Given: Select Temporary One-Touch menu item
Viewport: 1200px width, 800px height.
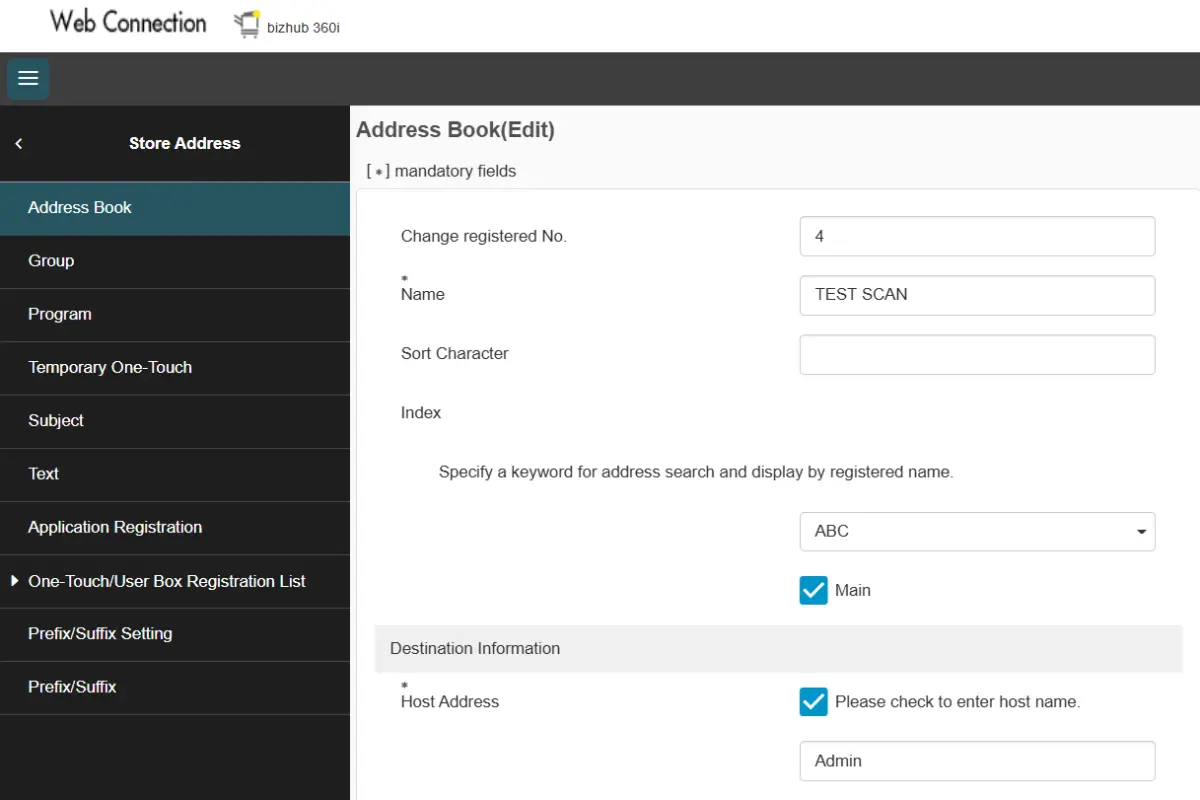Looking at the screenshot, I should point(110,367).
